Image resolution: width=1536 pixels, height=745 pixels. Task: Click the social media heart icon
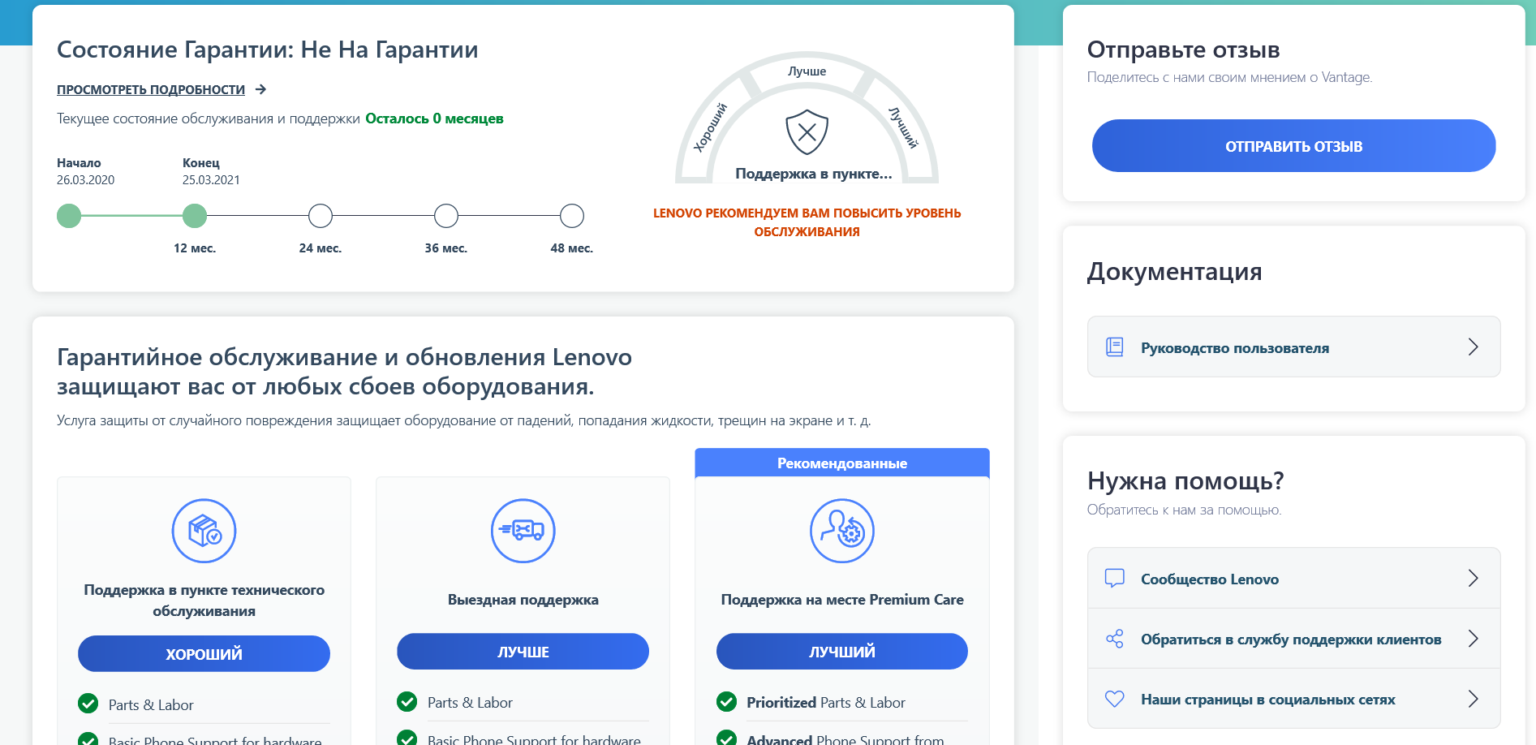(x=1114, y=699)
